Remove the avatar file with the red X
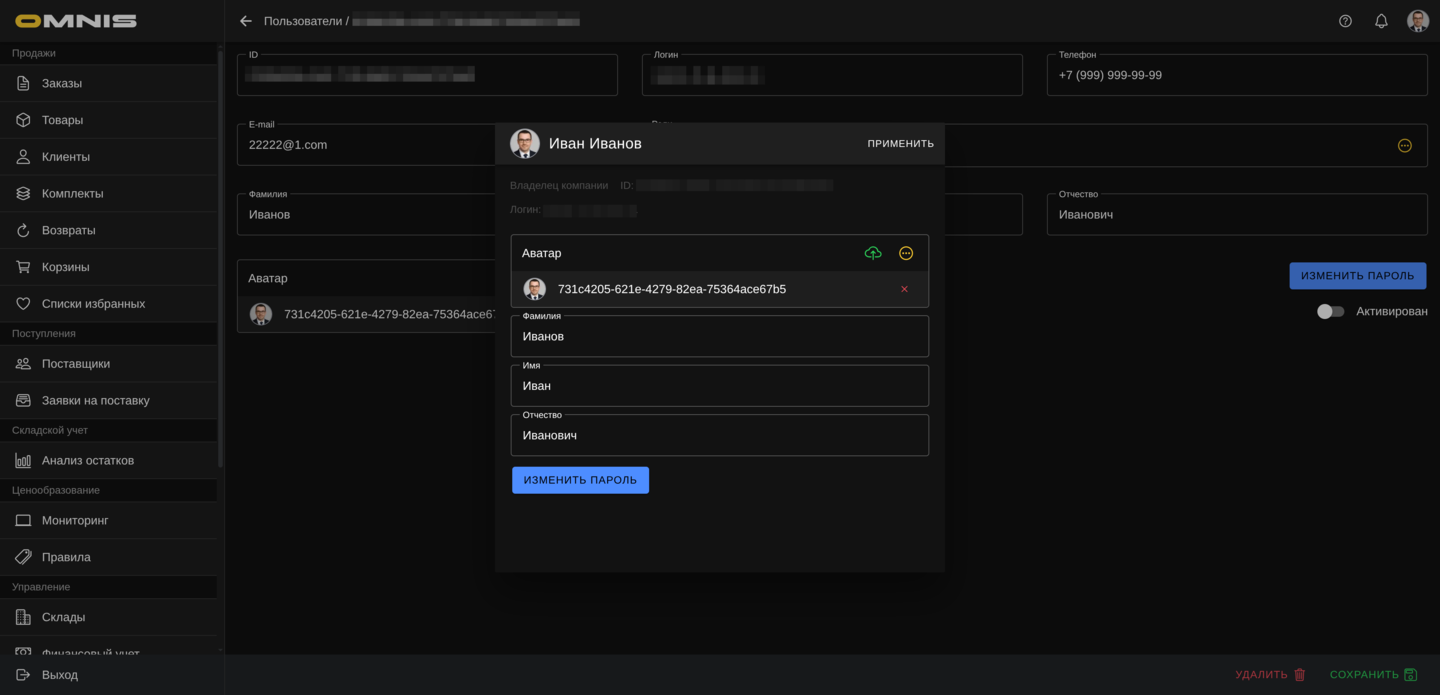 (904, 289)
